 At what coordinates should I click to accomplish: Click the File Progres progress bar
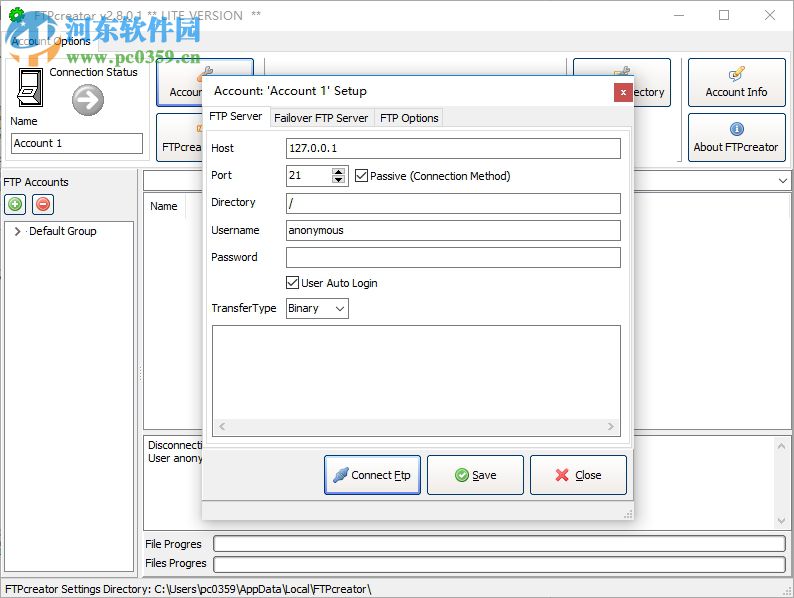(x=499, y=544)
